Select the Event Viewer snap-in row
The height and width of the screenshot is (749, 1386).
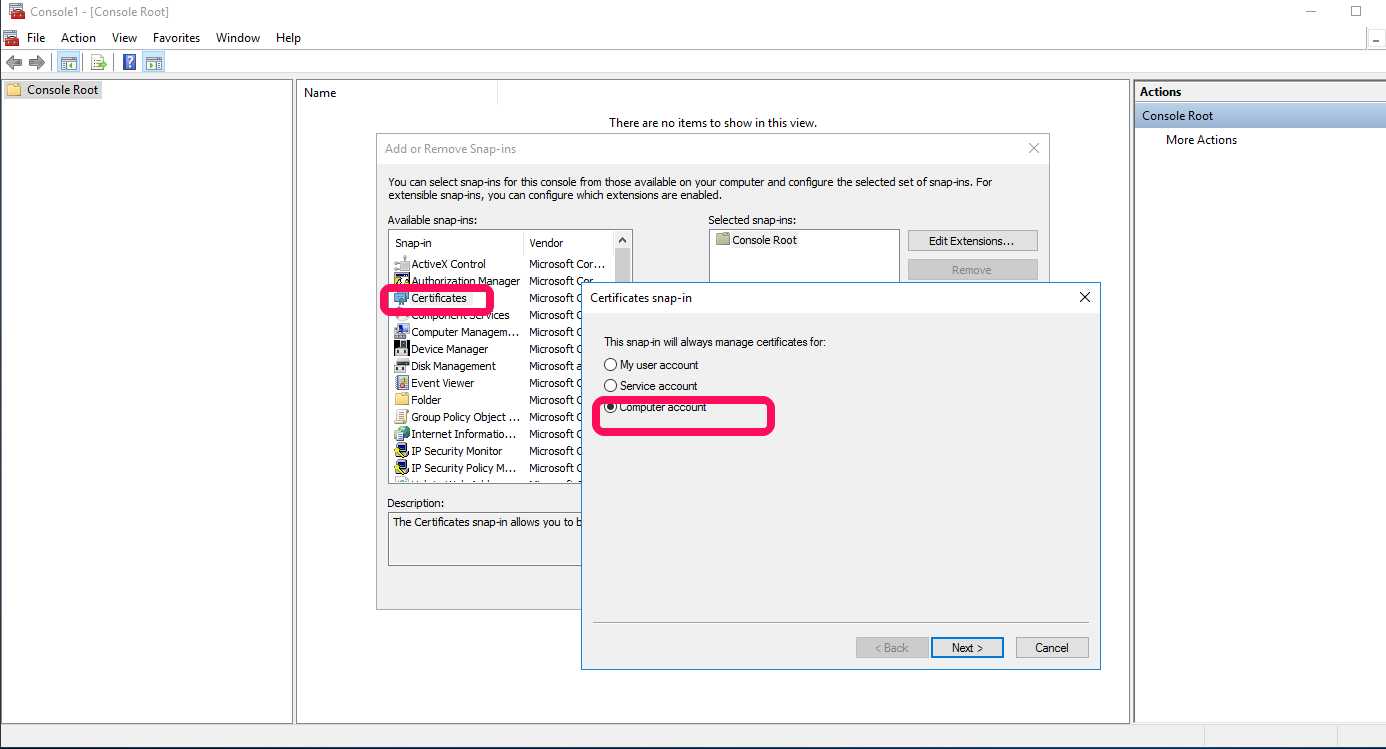tap(487, 383)
